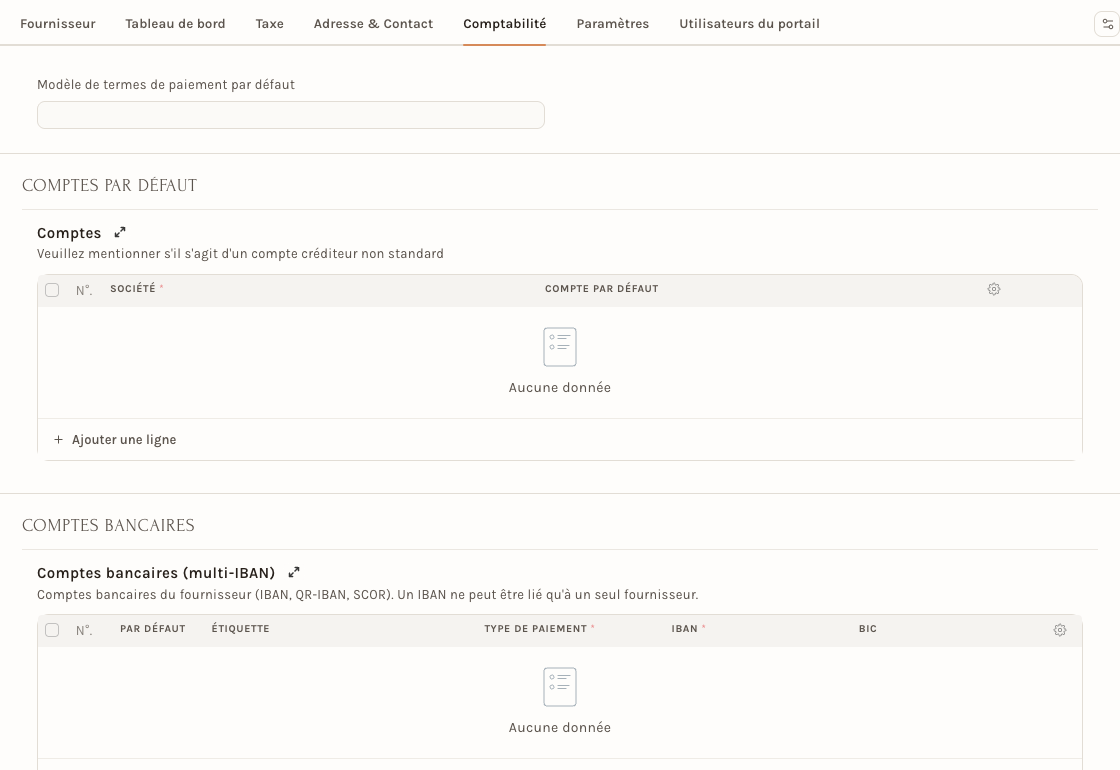This screenshot has width=1120, height=770.
Task: Open the Tableau de bord tab
Action: [175, 24]
